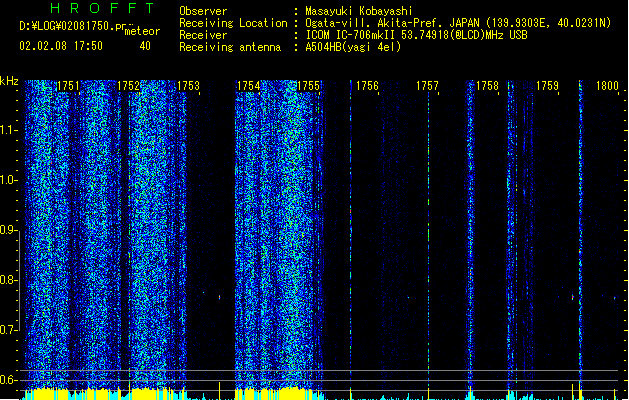Image resolution: width=629 pixels, height=400 pixels.
Task: Click the 1752 time marker
Action: click(128, 86)
